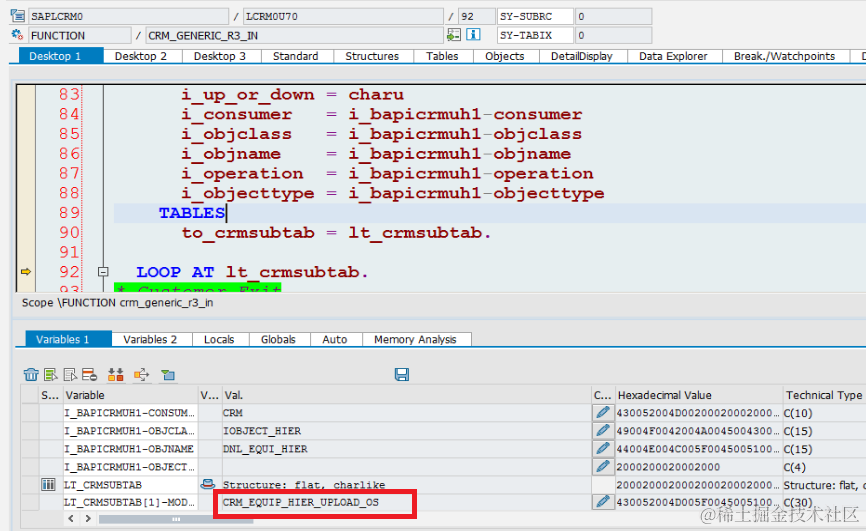Click the green list icon next to trash

coord(51,375)
